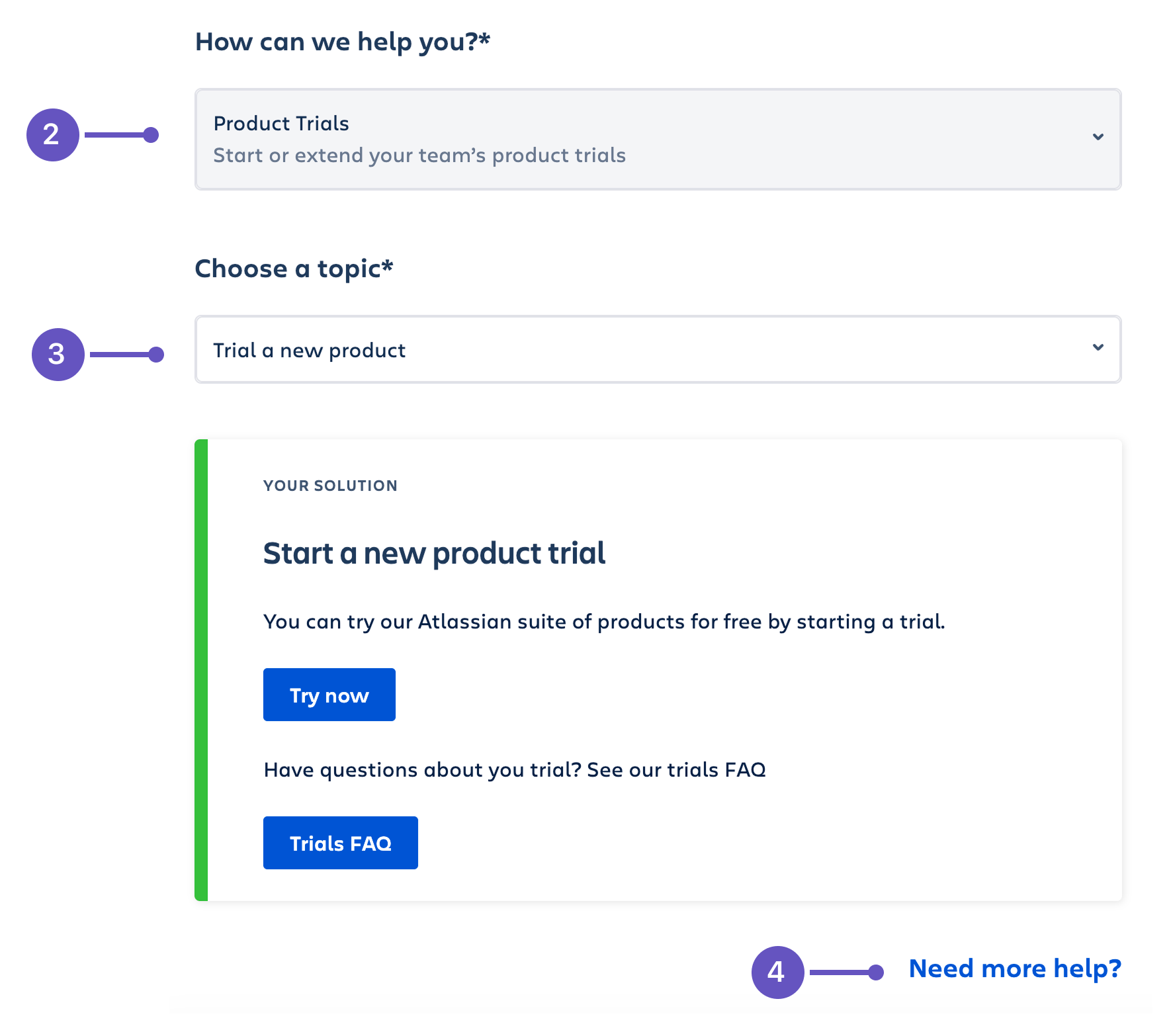Click the chevron on the Product Trials selector
The width and height of the screenshot is (1171, 1036).
tap(1098, 138)
